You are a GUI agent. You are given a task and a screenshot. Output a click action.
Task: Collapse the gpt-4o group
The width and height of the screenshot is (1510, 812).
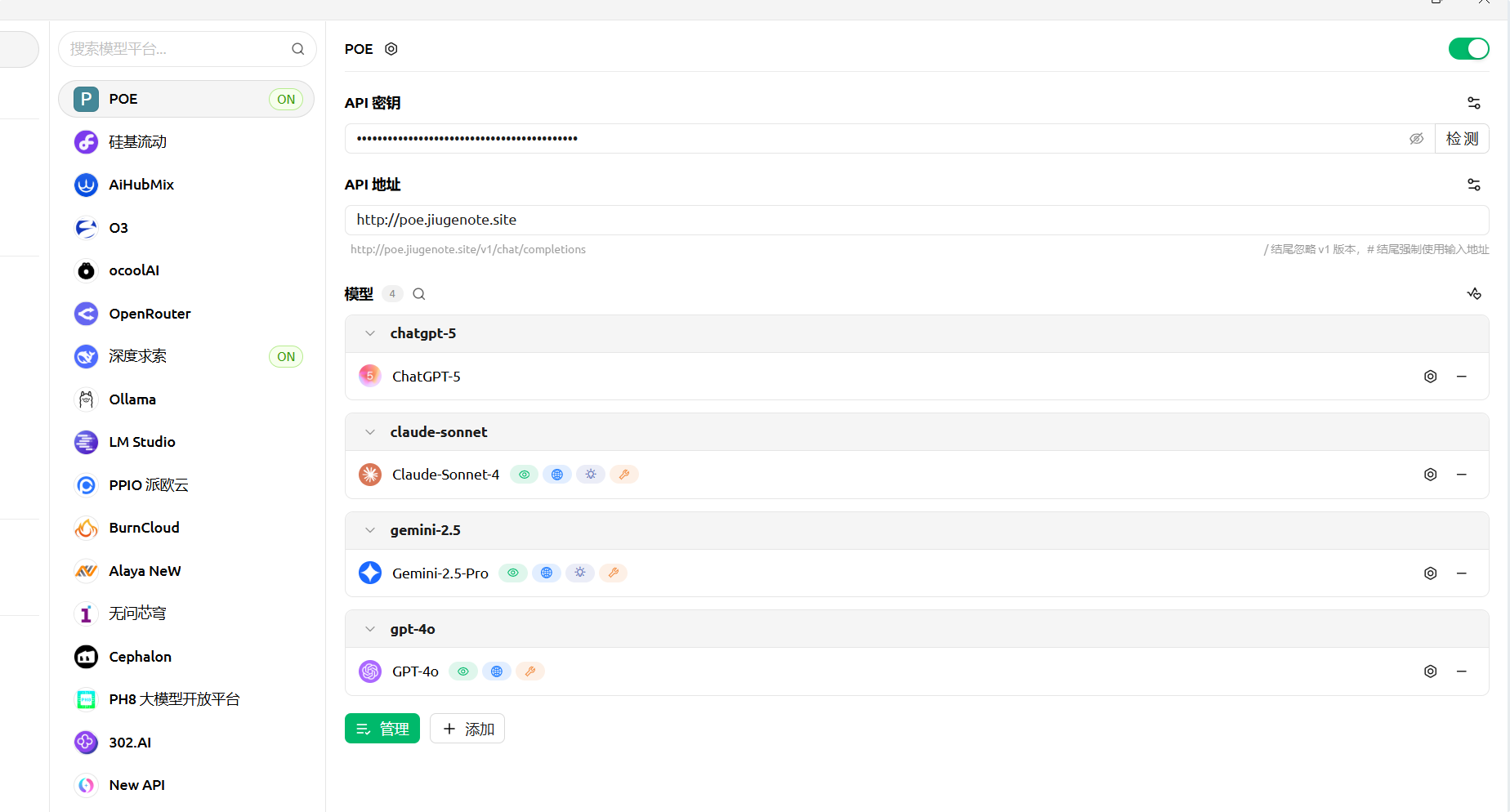click(370, 629)
